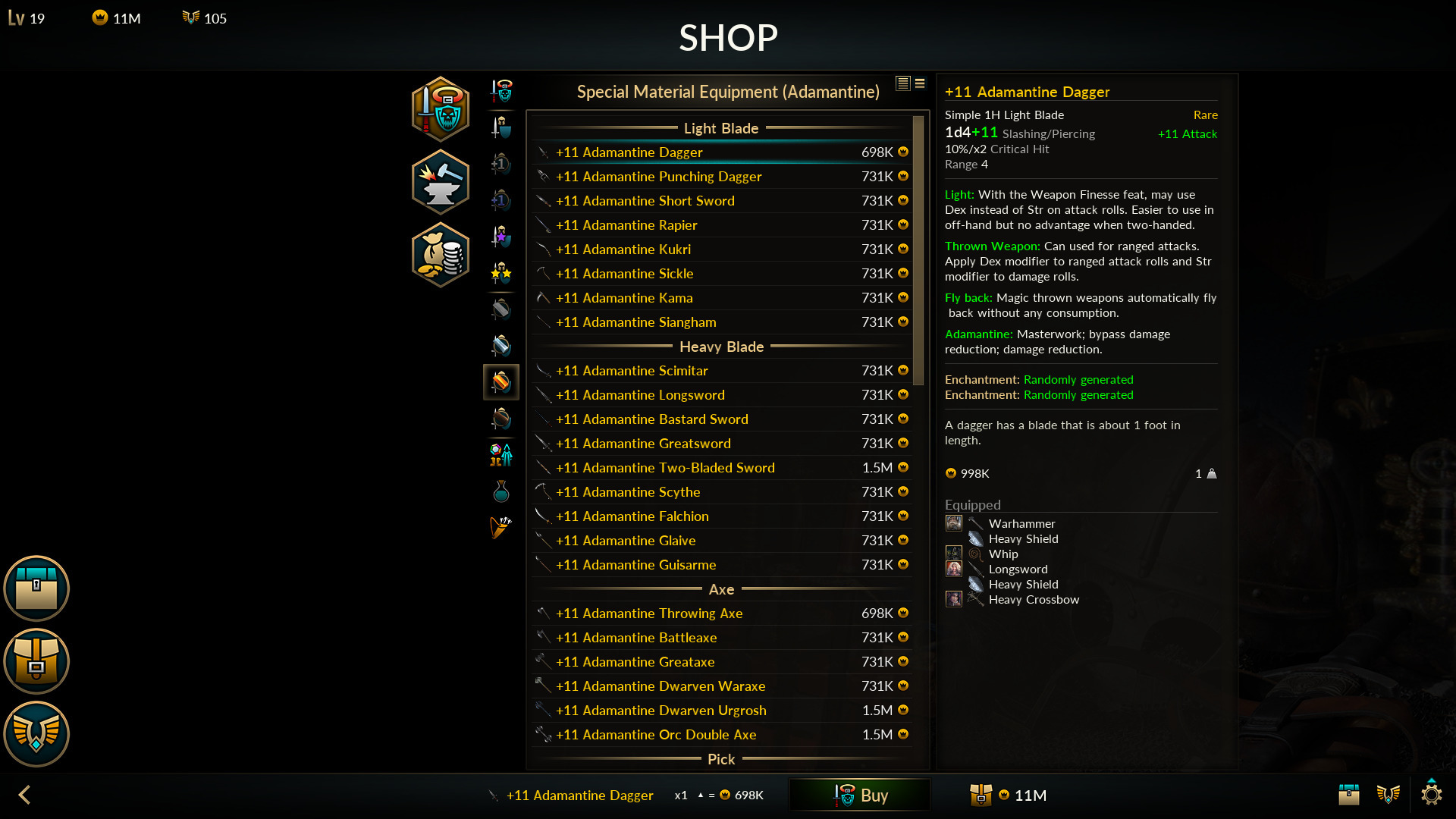Go back with the left chevron
Screen dimensions: 1456x819
[24, 795]
